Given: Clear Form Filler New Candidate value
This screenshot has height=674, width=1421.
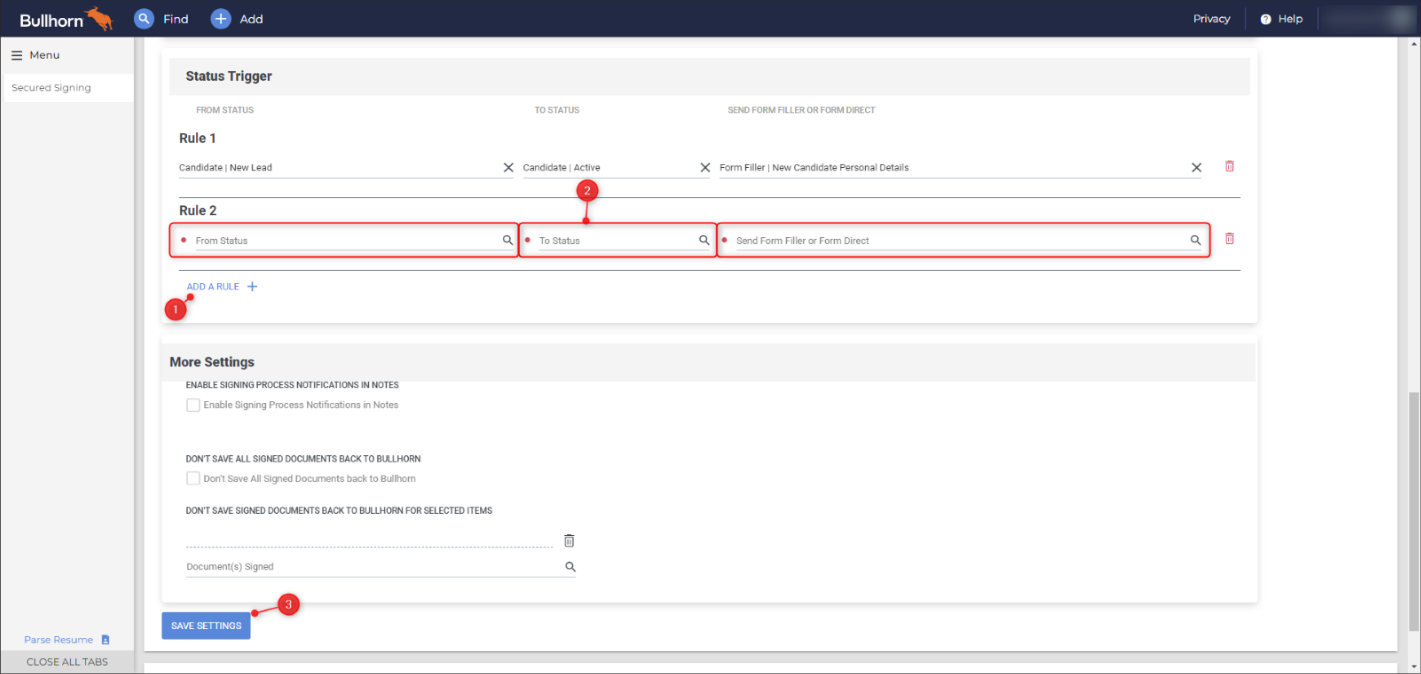Looking at the screenshot, I should 1196,168.
